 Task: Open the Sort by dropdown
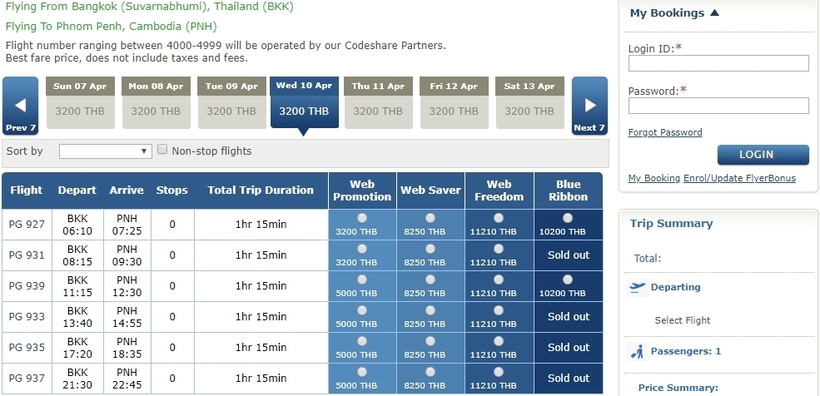click(x=105, y=151)
